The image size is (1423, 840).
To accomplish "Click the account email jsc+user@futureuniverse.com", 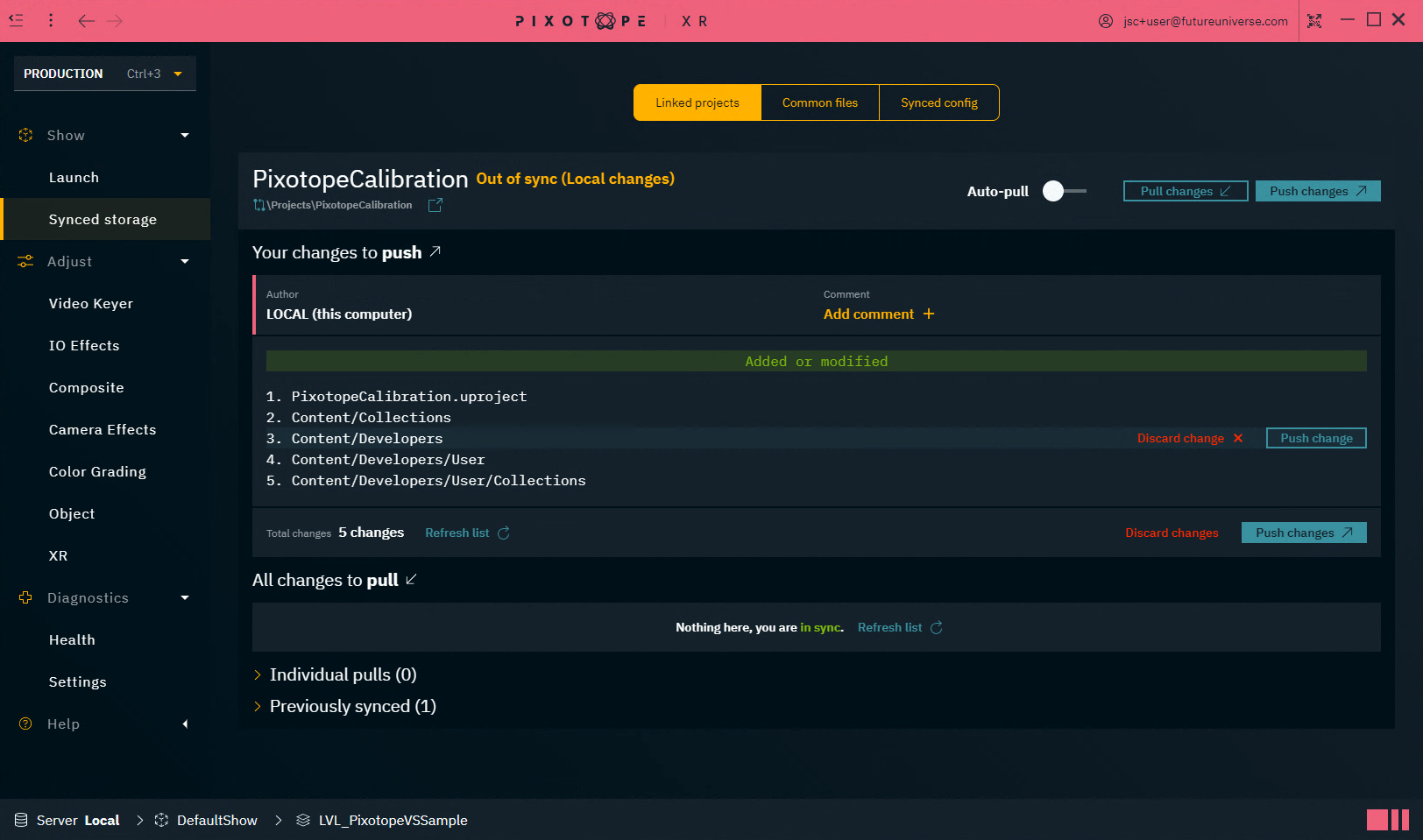I will coord(1206,21).
